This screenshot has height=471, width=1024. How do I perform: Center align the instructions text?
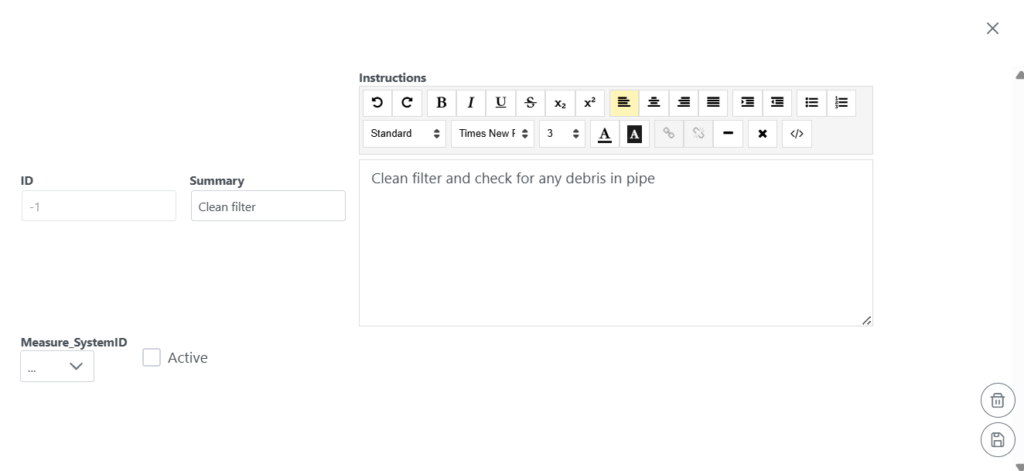[654, 102]
